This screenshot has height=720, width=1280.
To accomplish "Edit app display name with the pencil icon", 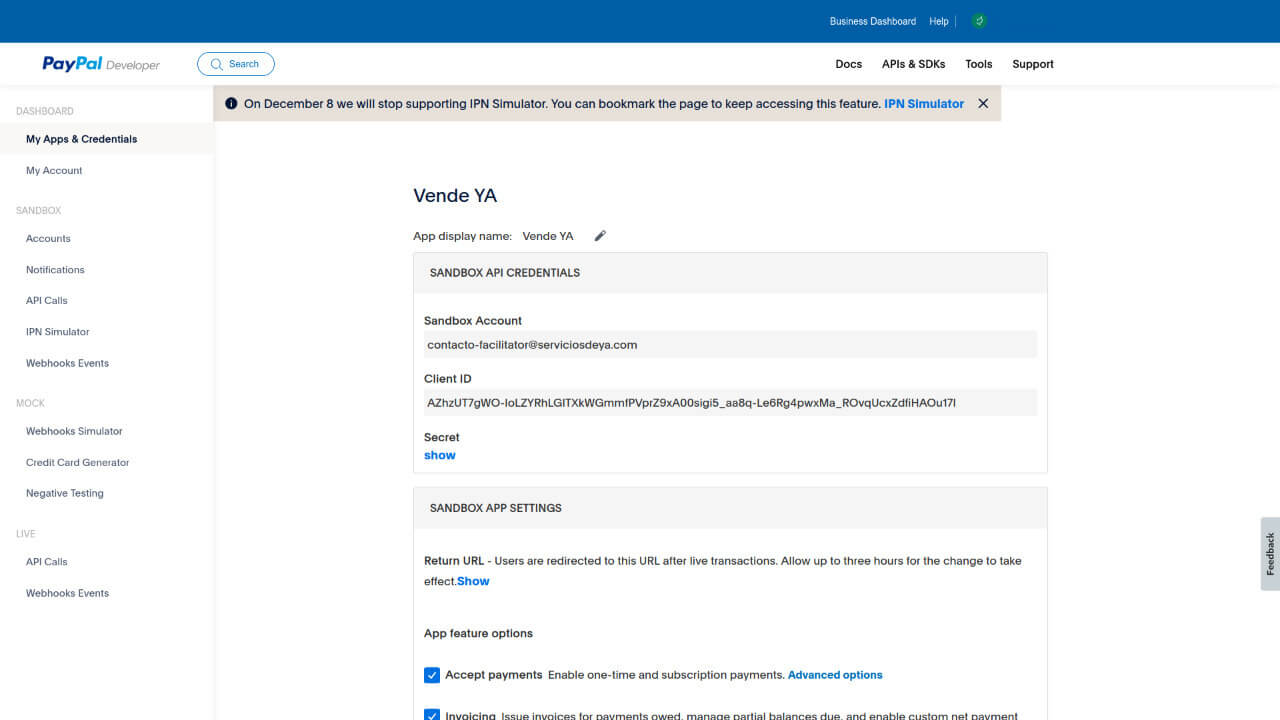I will [x=600, y=236].
